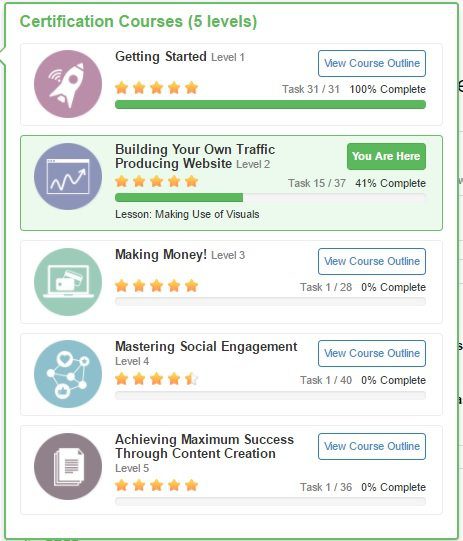The width and height of the screenshot is (463, 541).
Task: Click star rating of Getting Started course
Action: [157, 88]
